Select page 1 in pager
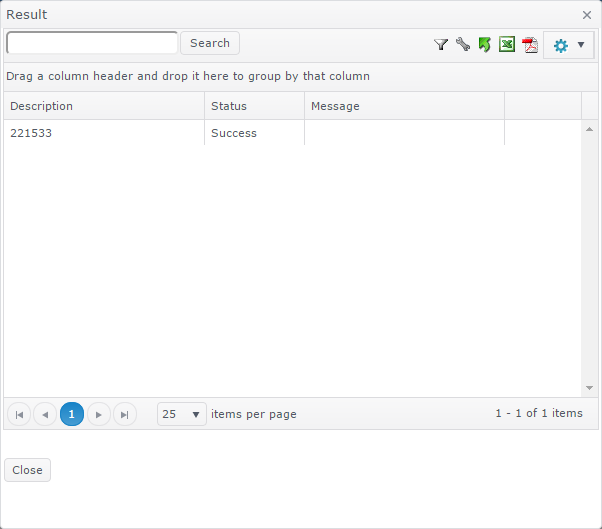The image size is (602, 529). pos(72,414)
